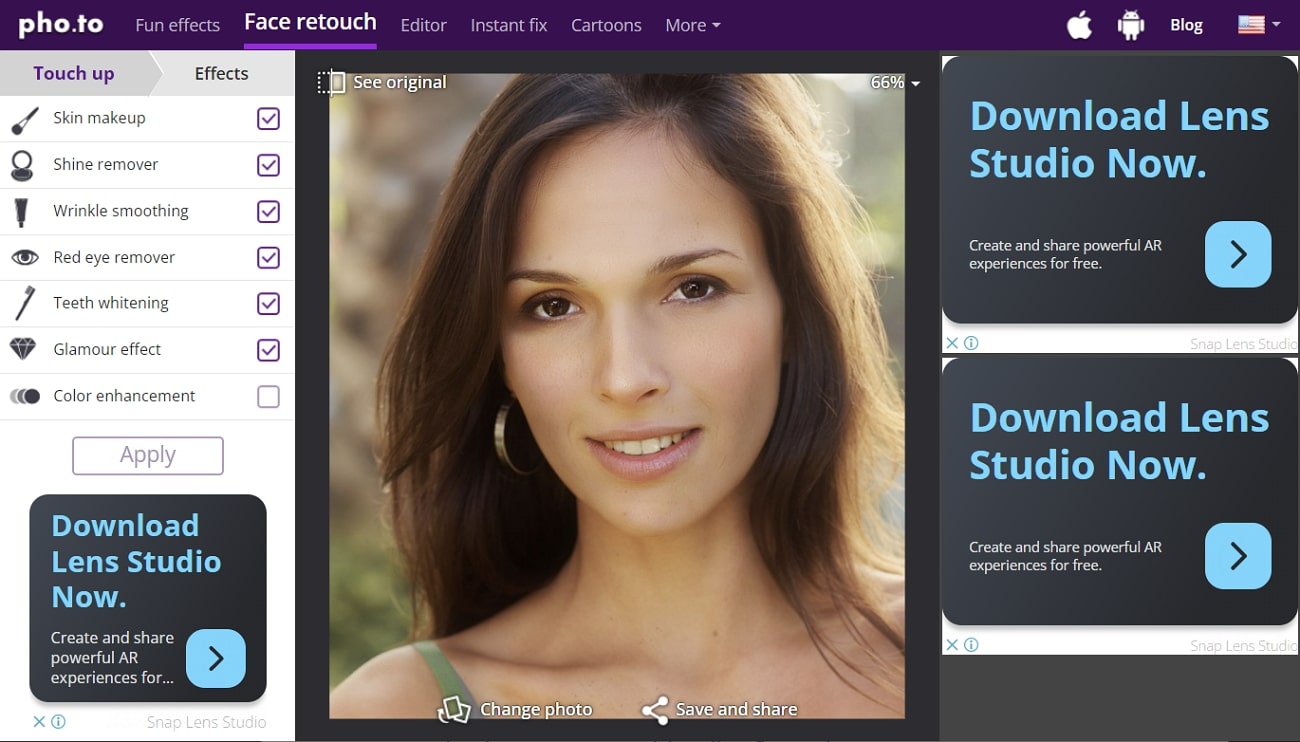Open the language dropdown arrow
The width and height of the screenshot is (1300, 742).
point(1276,24)
